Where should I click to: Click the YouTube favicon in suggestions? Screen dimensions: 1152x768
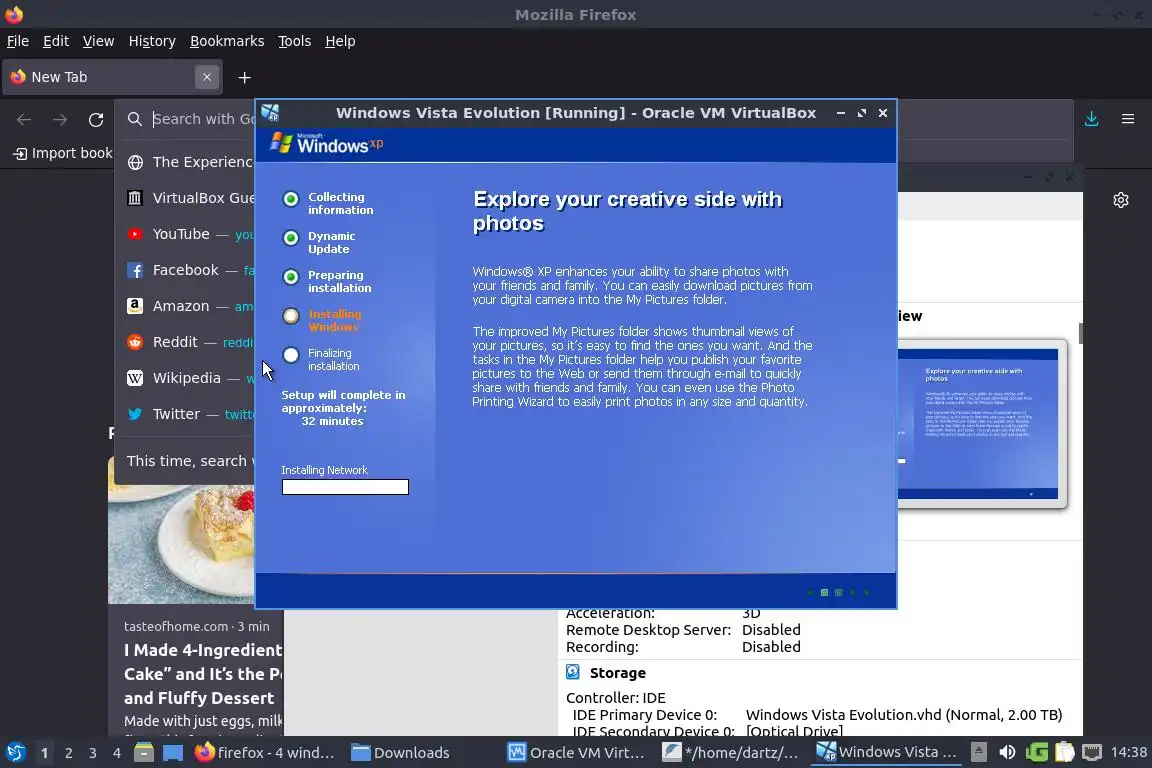(135, 234)
